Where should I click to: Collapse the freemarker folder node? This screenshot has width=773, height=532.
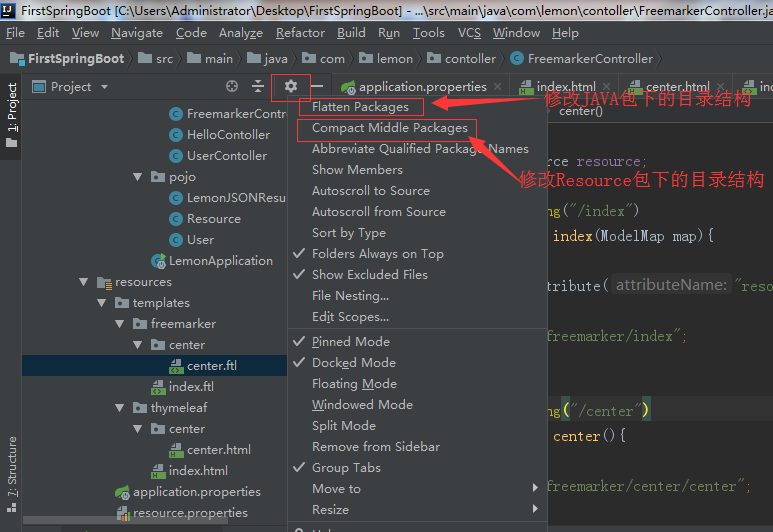point(120,324)
